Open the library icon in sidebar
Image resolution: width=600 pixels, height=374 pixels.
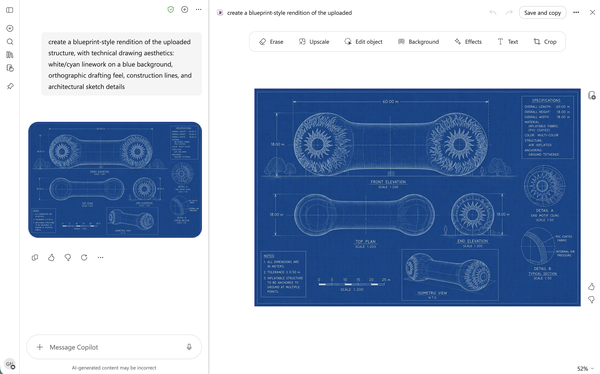coord(10,55)
